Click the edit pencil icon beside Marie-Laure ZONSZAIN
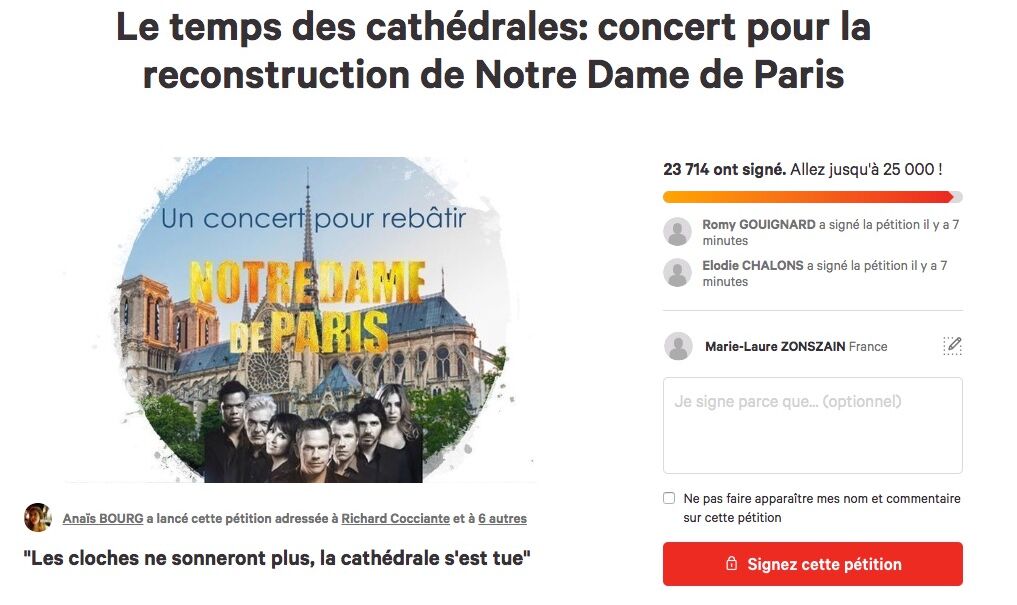This screenshot has height=605, width=1017. click(x=952, y=346)
